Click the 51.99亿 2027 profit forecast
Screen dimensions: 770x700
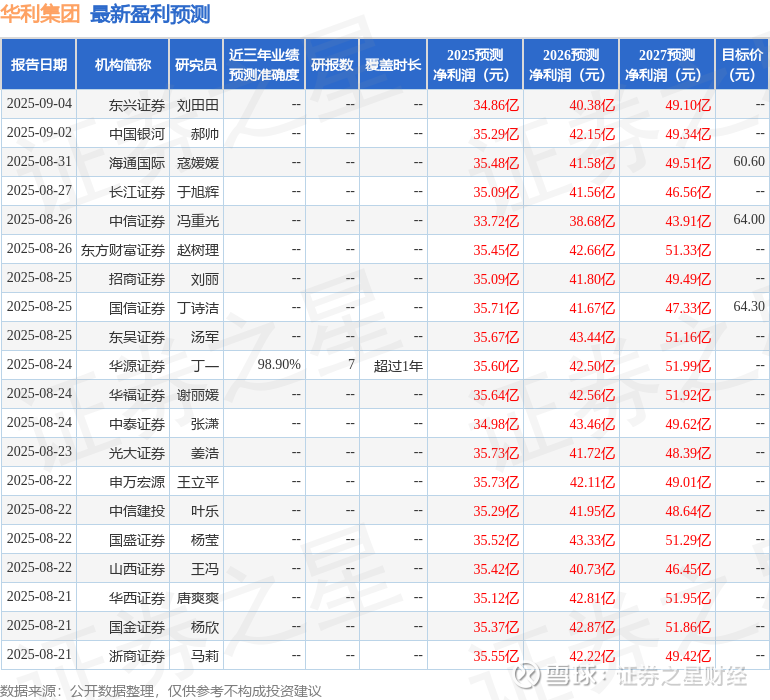688,366
